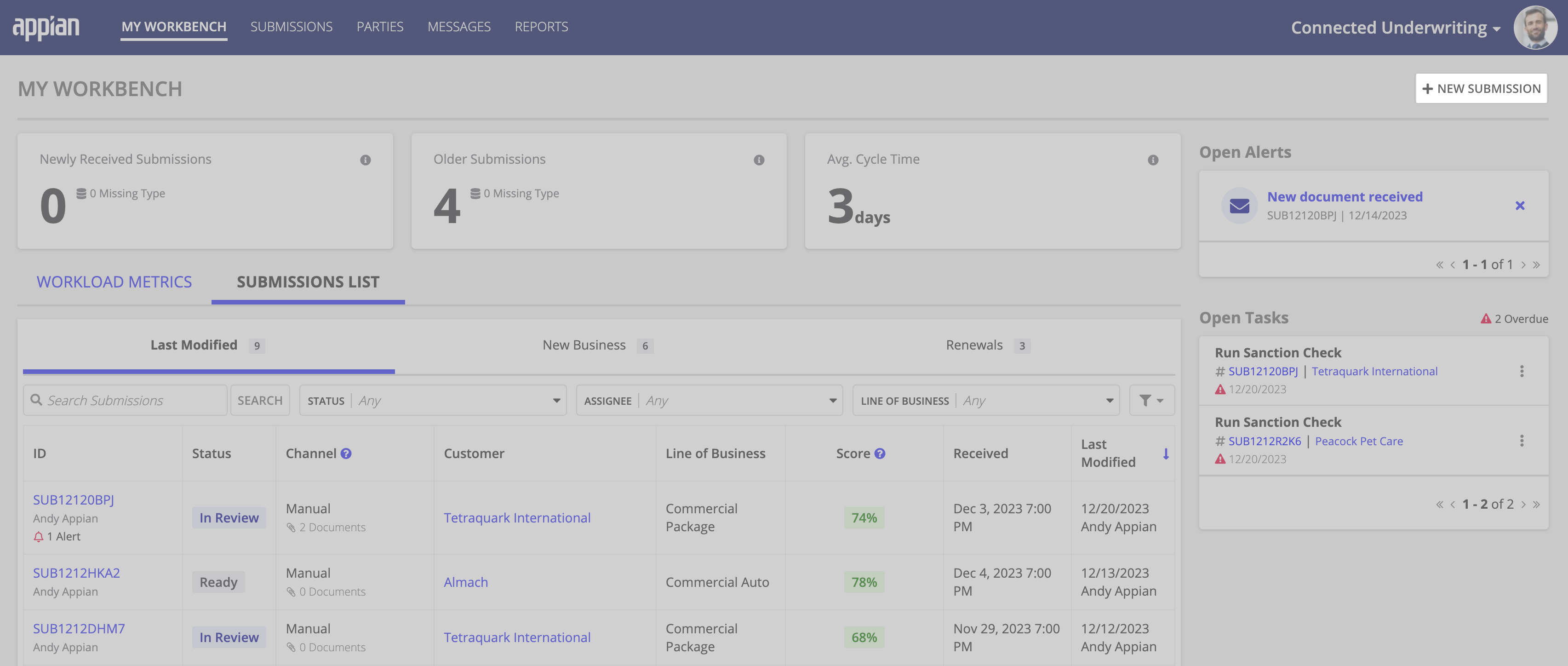This screenshot has height=666, width=1568.
Task: Sort by Last Modified arrow icon
Action: click(x=1166, y=454)
